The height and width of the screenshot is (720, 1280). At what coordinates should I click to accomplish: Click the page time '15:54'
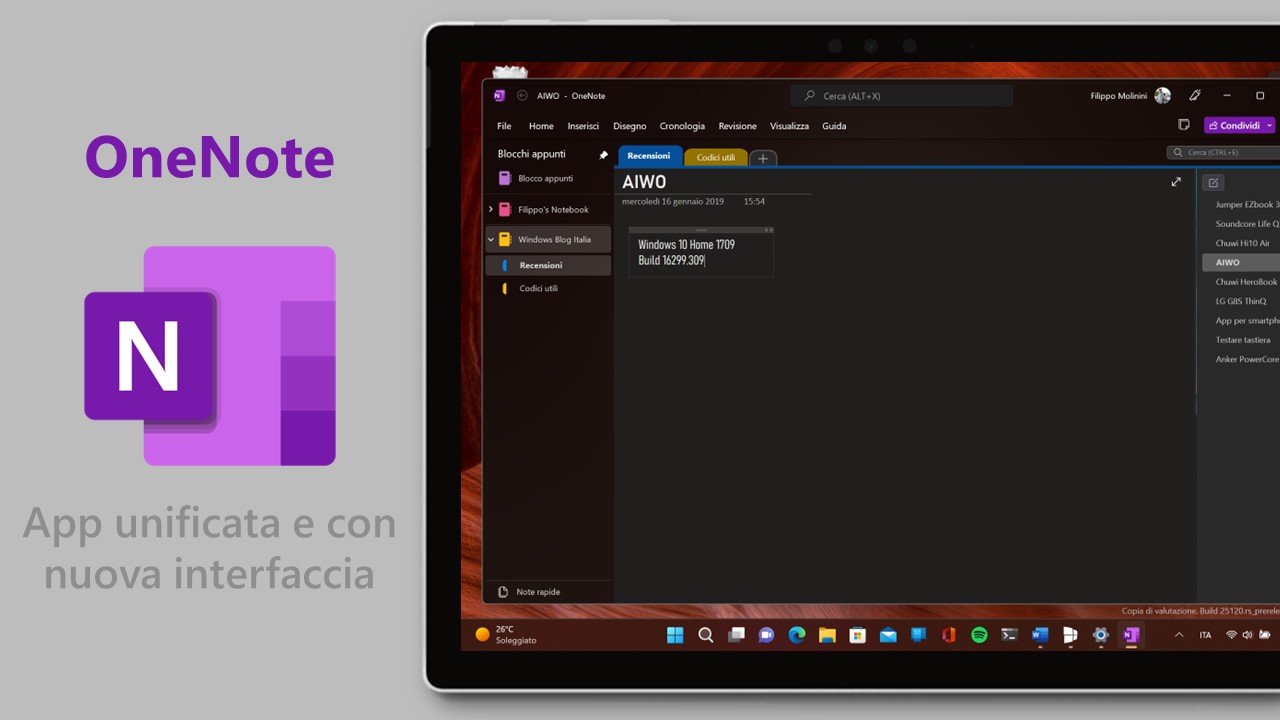754,202
